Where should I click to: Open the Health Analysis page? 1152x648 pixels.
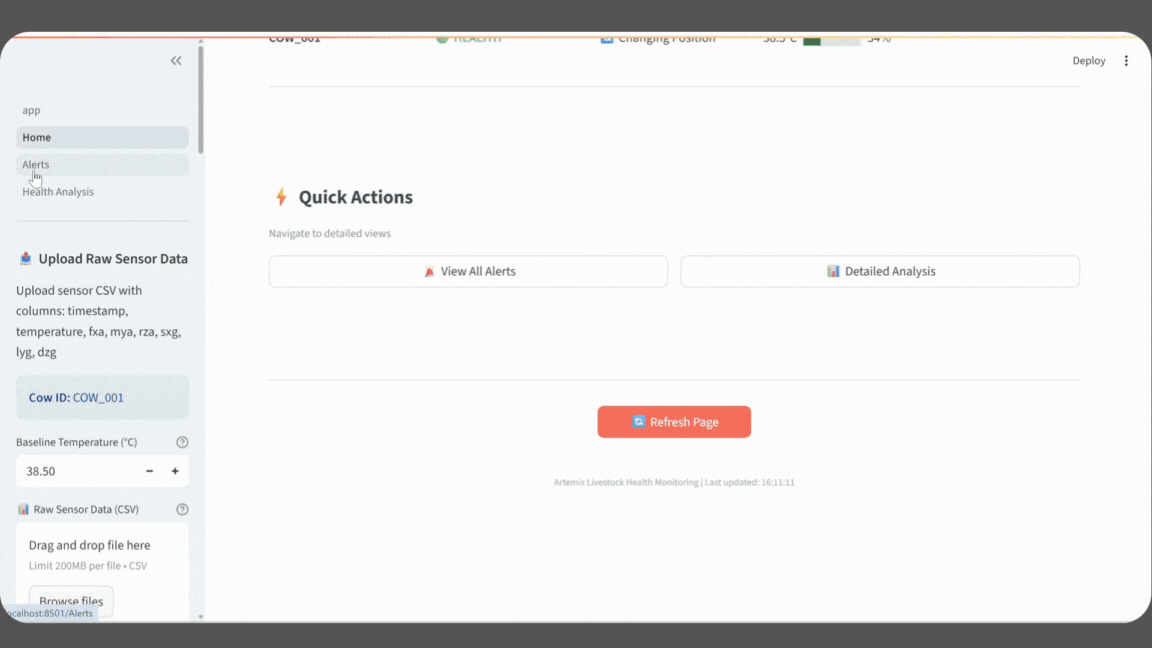(58, 192)
